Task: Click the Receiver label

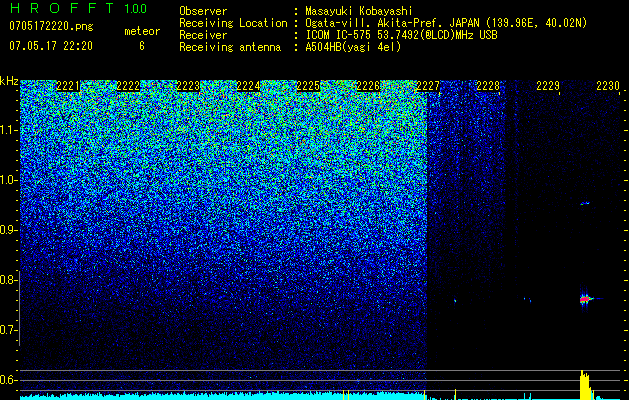Action: pyautogui.click(x=203, y=35)
